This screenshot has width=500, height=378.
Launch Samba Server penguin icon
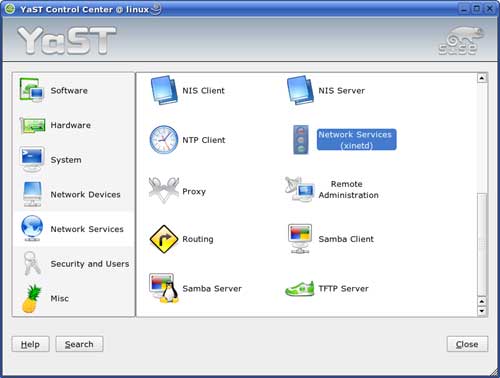tap(164, 288)
